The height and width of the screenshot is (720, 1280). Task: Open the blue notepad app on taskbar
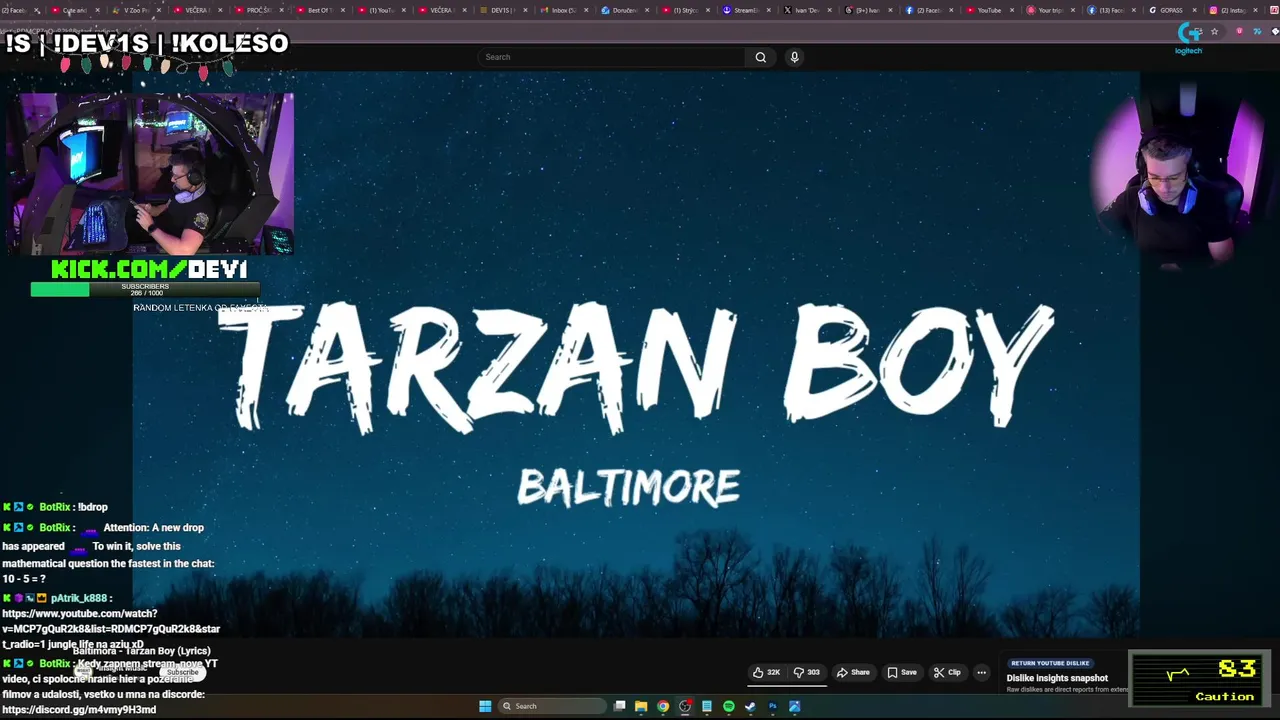coord(707,706)
